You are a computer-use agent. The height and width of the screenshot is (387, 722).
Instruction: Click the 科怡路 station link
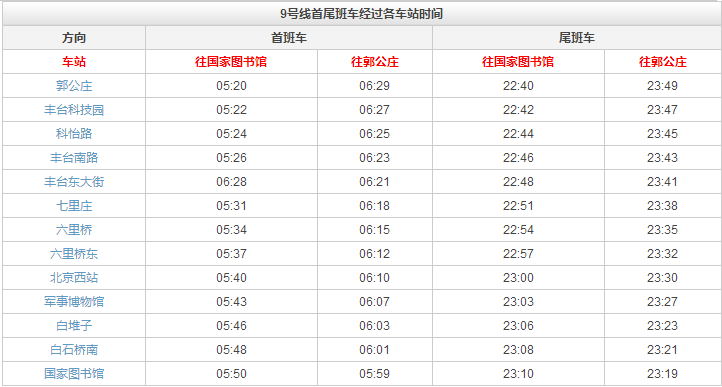pos(74,134)
